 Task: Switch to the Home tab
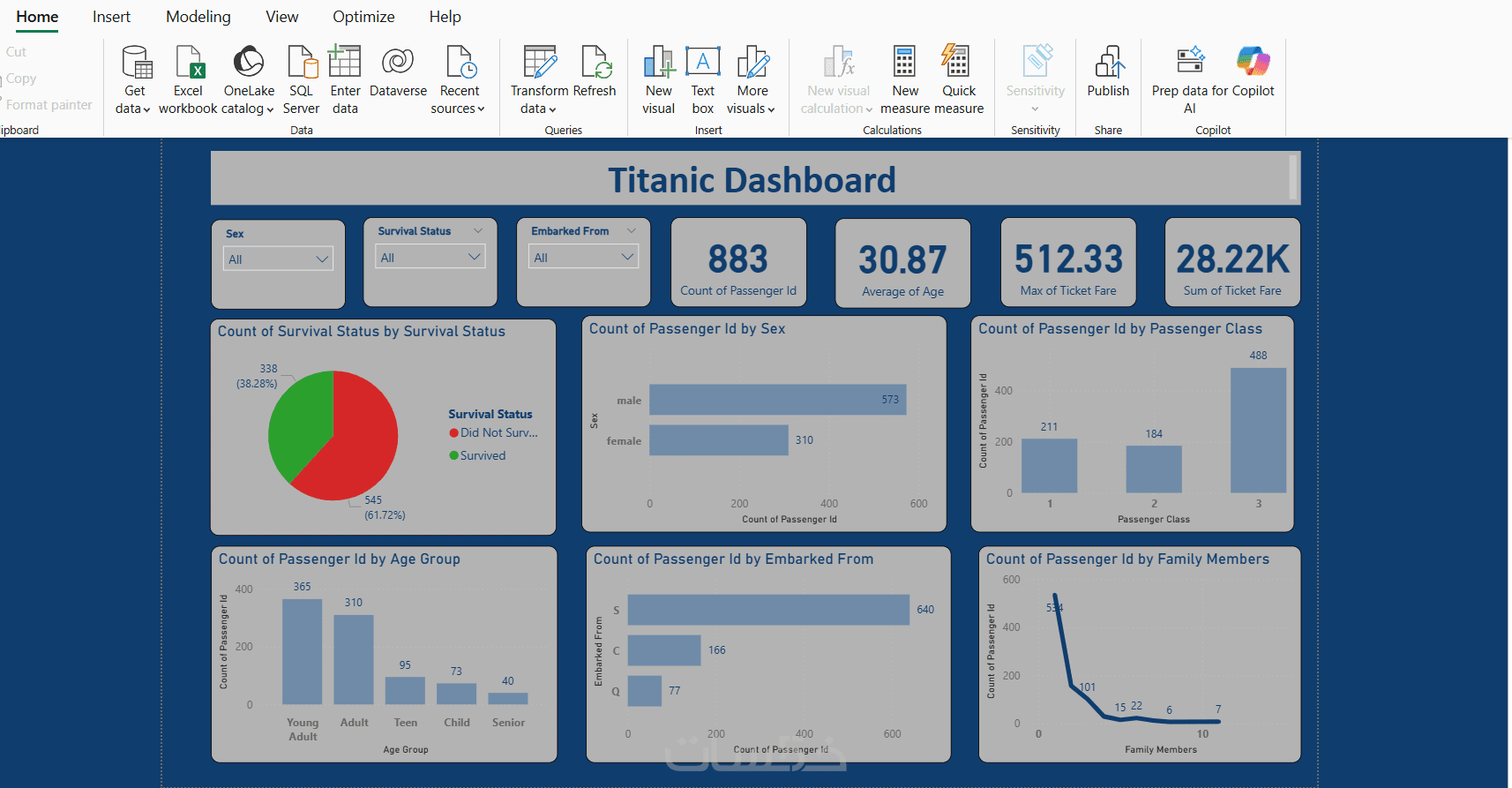pyautogui.click(x=37, y=17)
